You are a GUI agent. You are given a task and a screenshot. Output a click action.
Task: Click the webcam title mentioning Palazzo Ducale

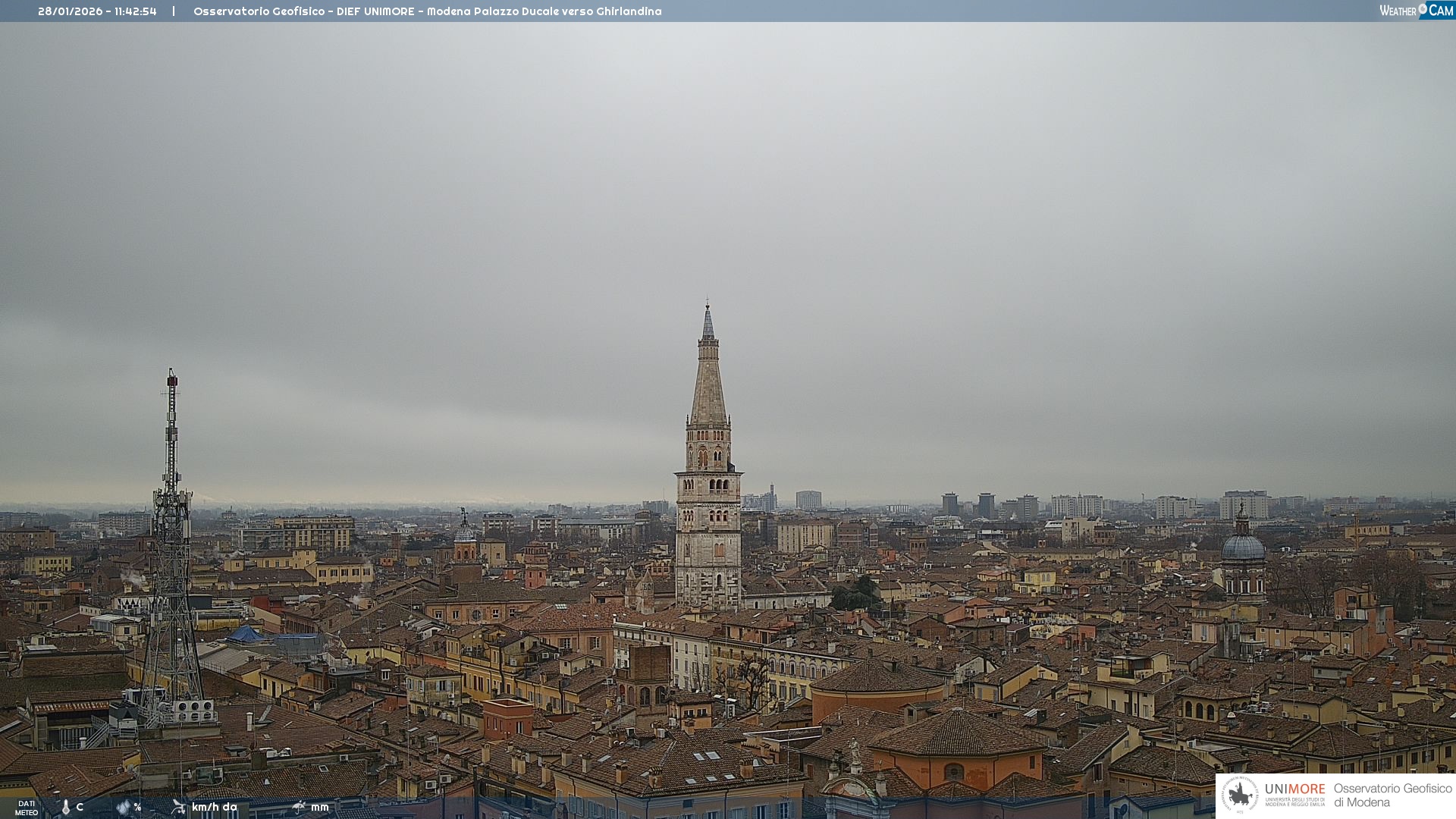tap(427, 11)
